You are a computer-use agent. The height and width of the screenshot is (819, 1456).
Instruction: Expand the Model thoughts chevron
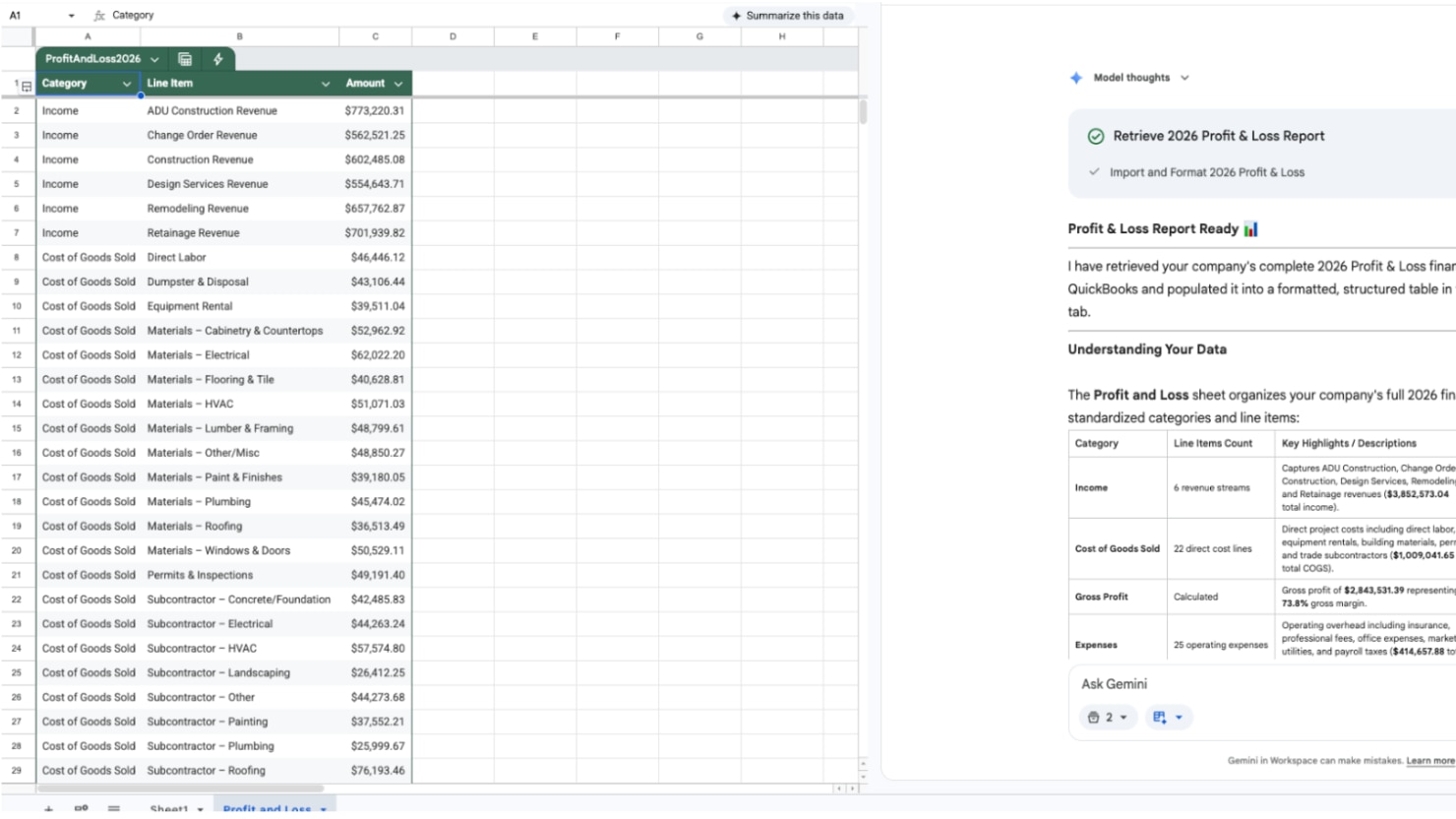1184,78
